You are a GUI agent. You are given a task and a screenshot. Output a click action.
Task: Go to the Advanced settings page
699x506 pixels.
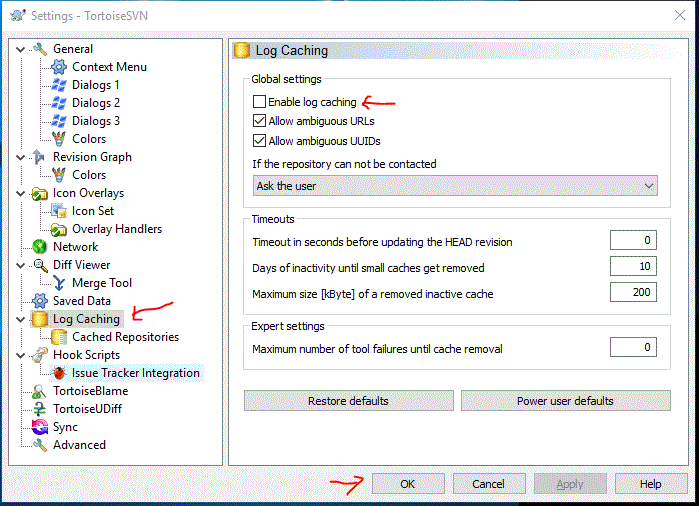79,445
